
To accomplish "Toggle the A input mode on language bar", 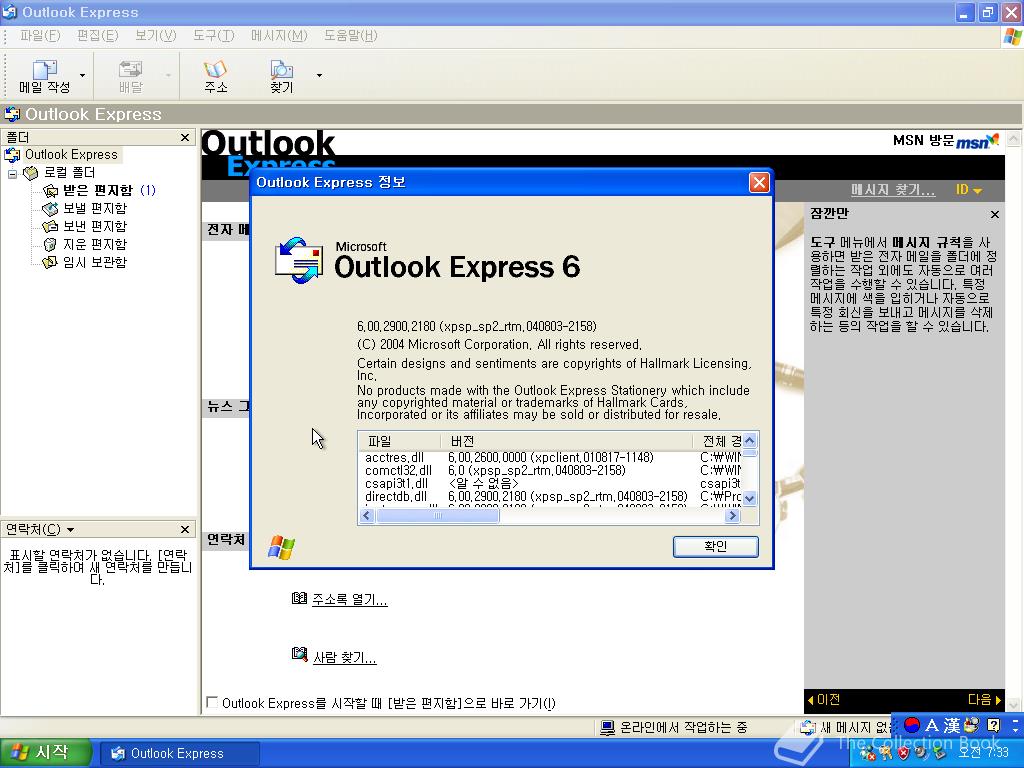I will pos(932,725).
